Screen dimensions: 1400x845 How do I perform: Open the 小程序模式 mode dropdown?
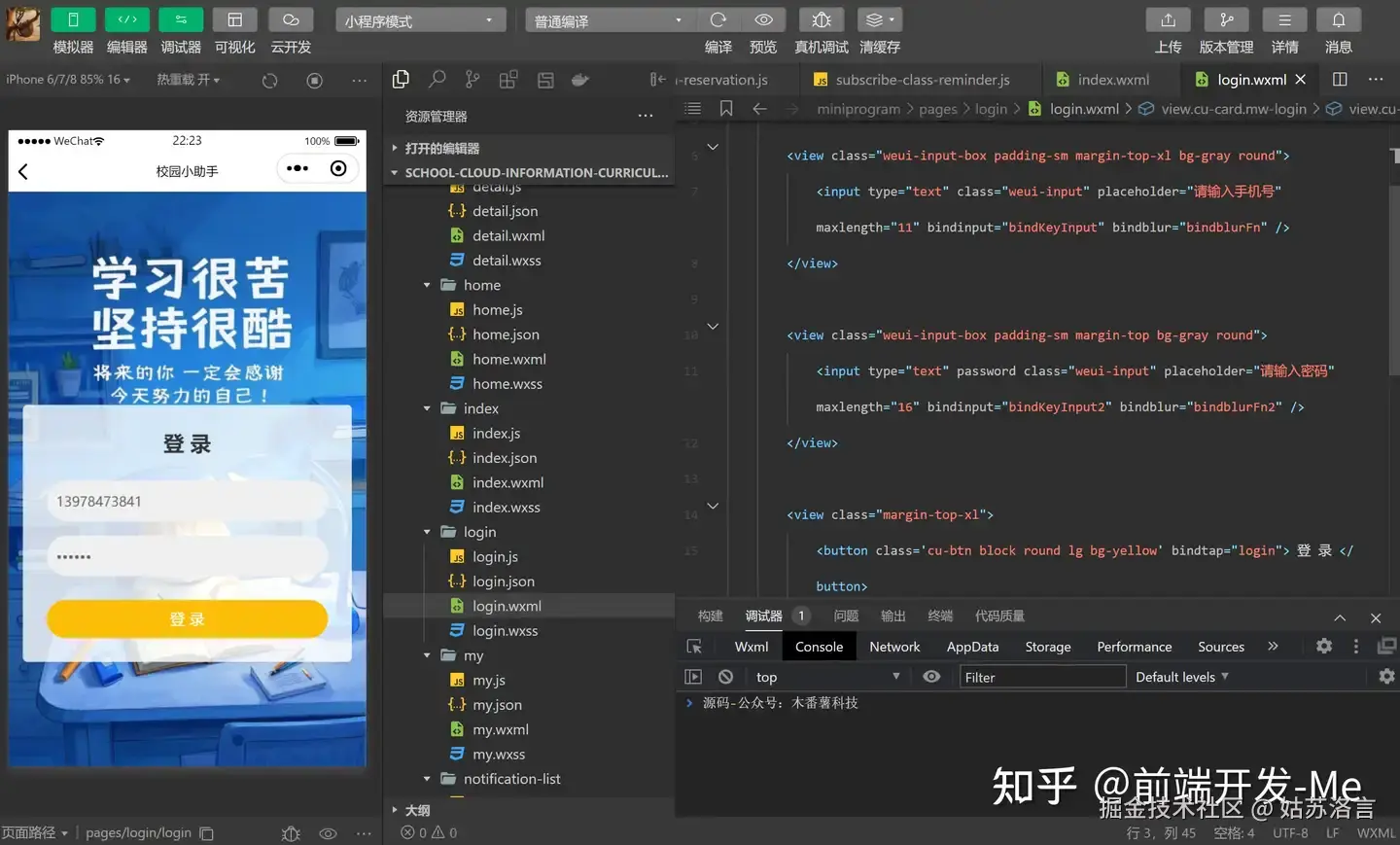point(421,20)
